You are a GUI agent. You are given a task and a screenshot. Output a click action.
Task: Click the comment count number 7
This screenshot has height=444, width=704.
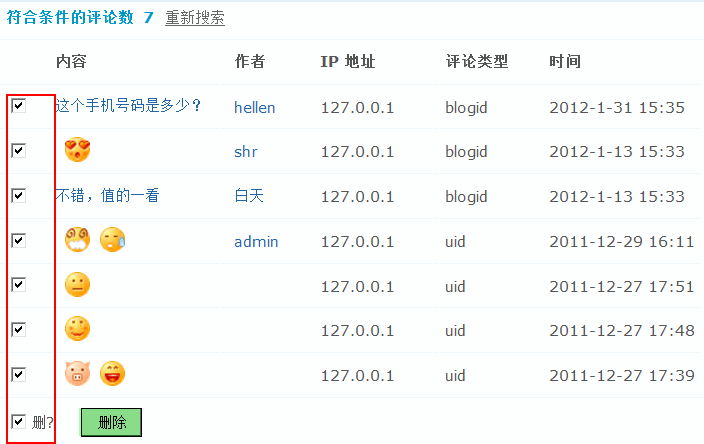pyautogui.click(x=149, y=18)
